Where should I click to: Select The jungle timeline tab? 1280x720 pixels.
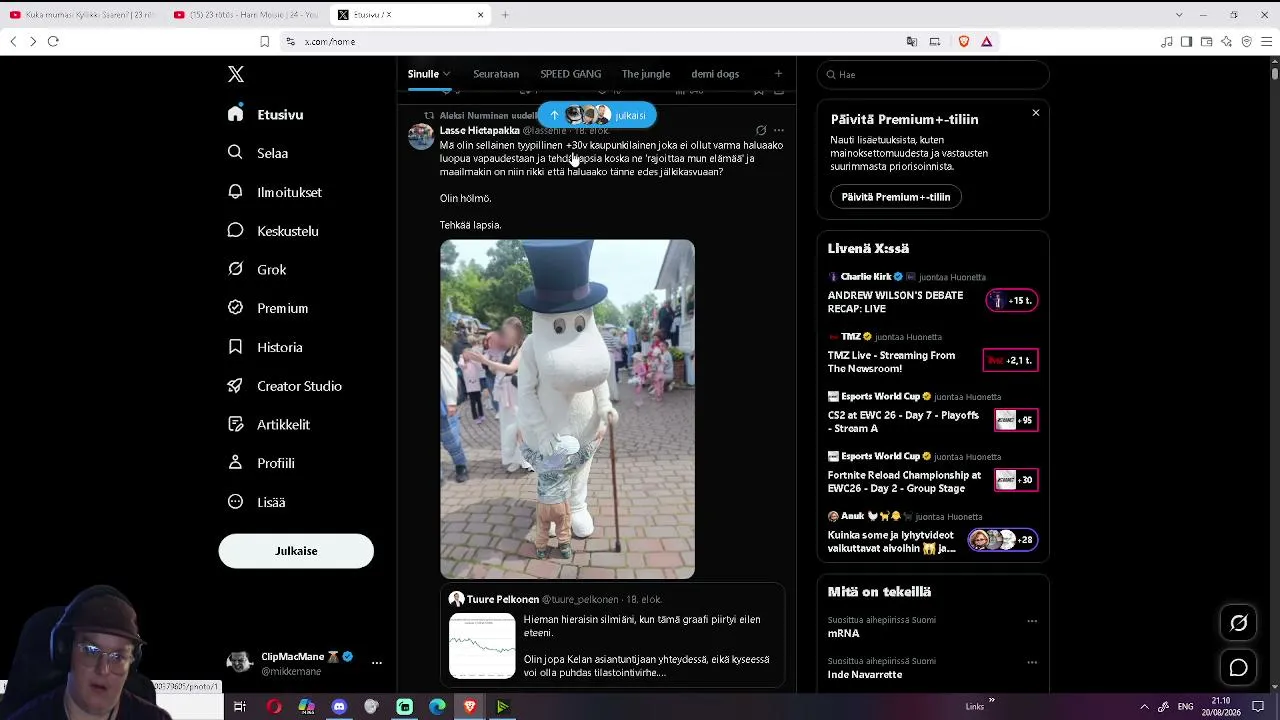pos(646,74)
